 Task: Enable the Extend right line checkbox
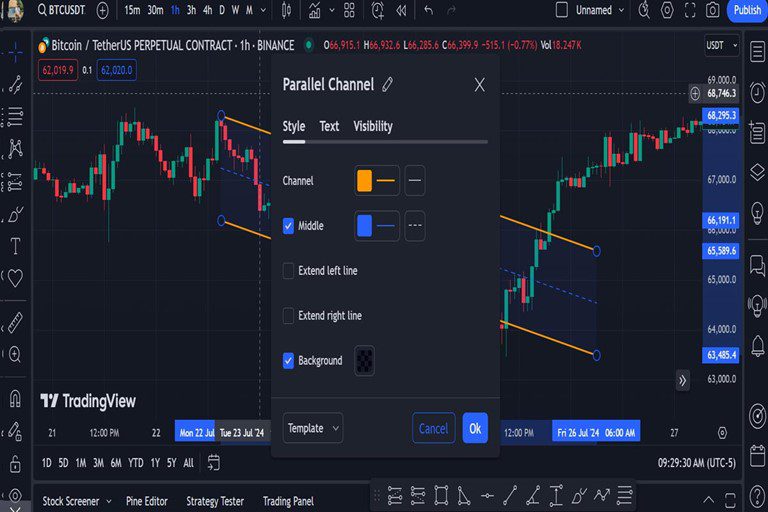288,316
